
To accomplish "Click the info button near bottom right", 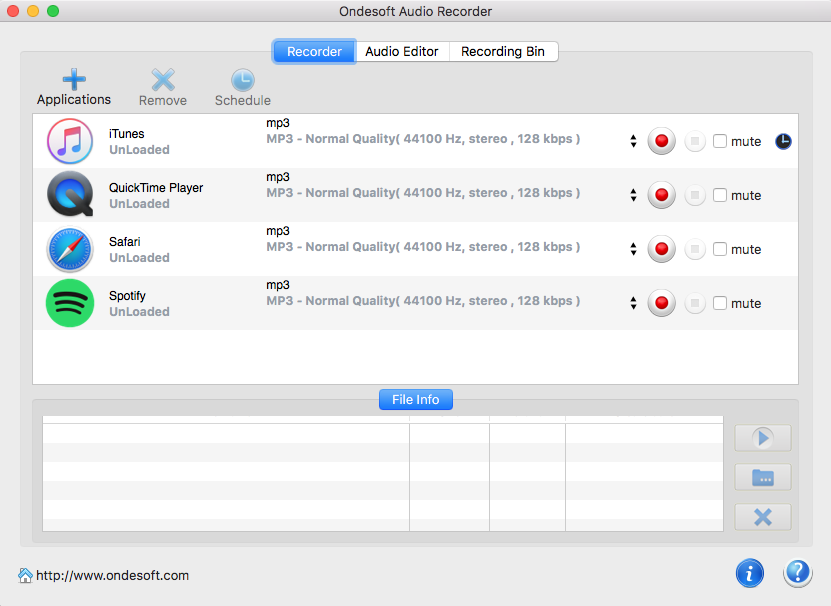I will [749, 573].
